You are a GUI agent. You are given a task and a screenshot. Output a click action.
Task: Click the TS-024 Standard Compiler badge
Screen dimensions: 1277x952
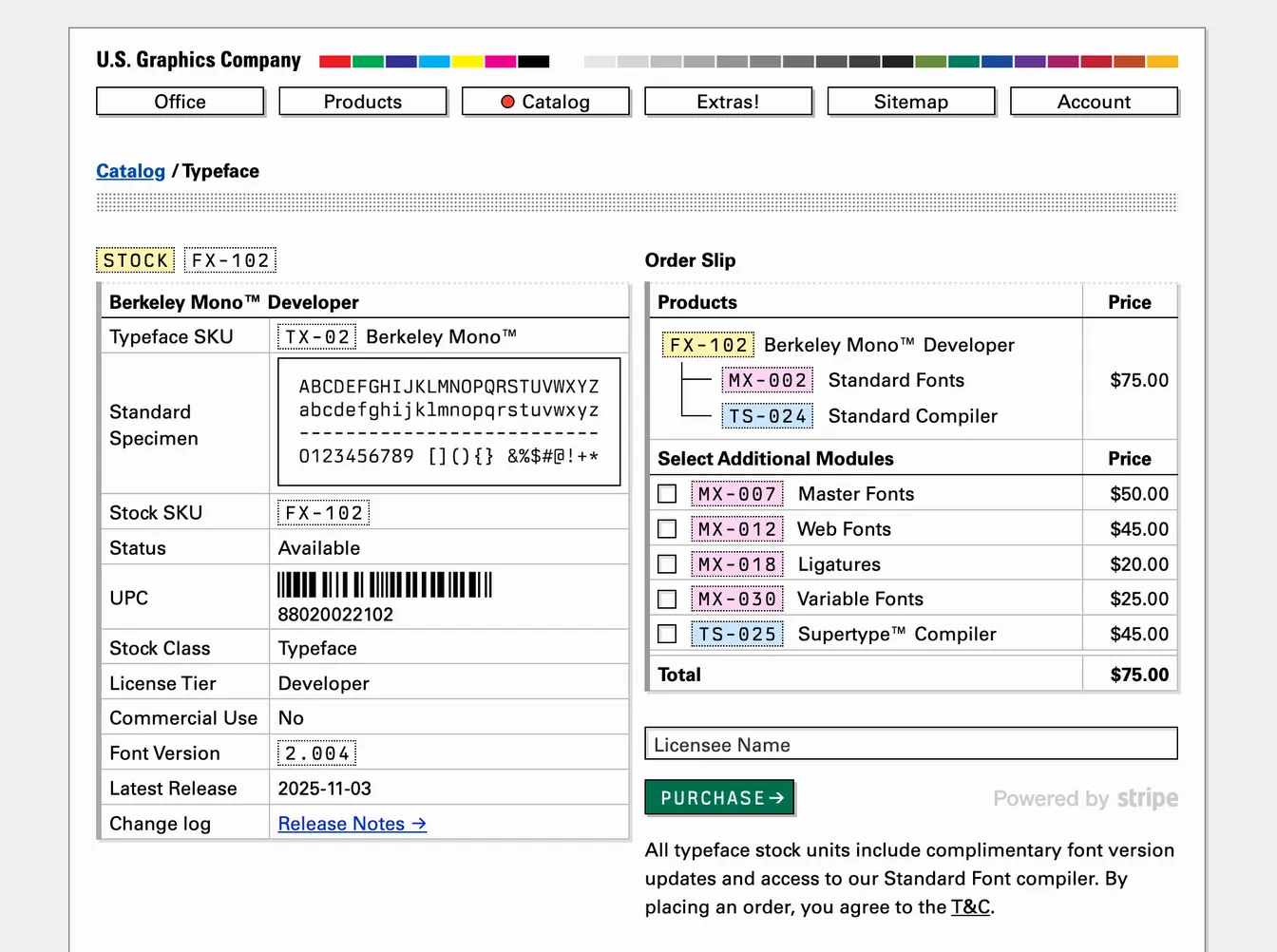point(767,416)
